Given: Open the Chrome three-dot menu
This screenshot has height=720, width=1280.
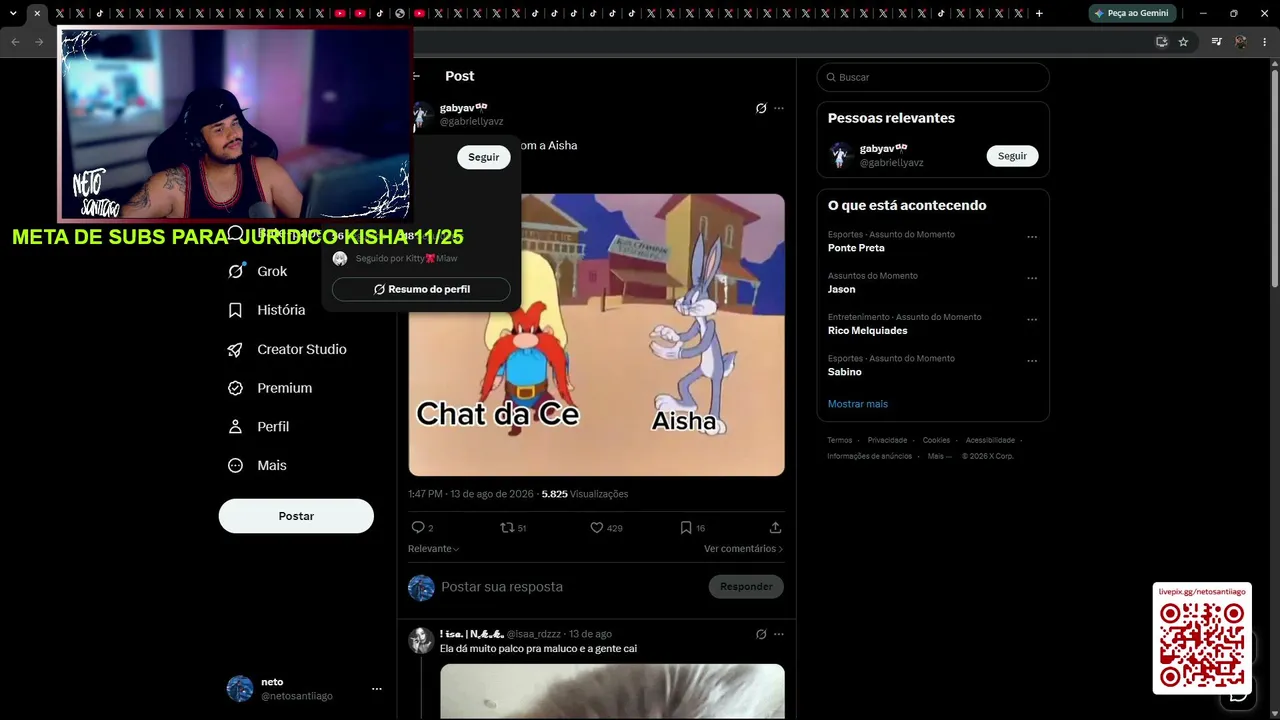Looking at the screenshot, I should pyautogui.click(x=1265, y=42).
